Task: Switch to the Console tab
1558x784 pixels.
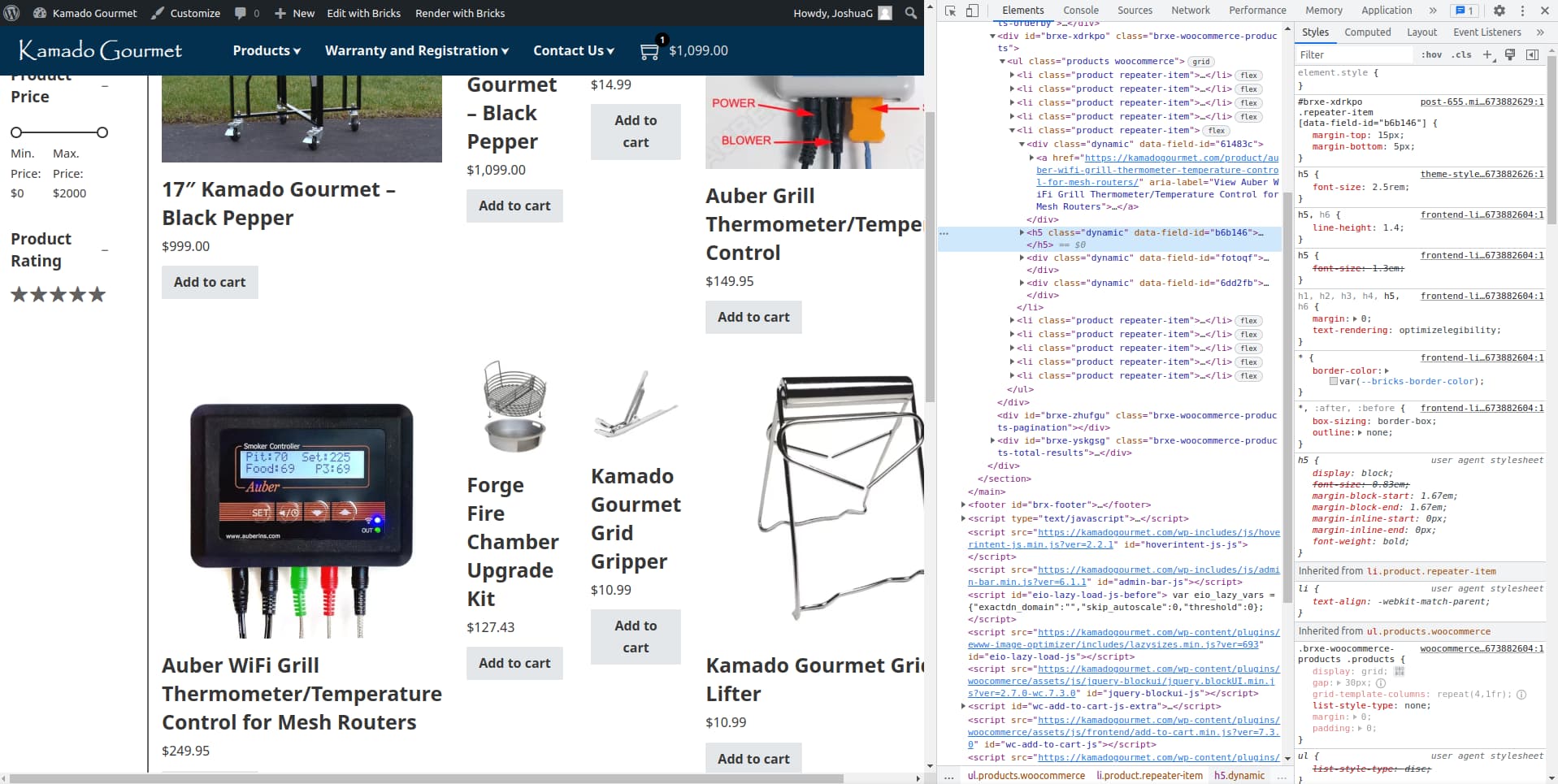Action: pos(1081,11)
